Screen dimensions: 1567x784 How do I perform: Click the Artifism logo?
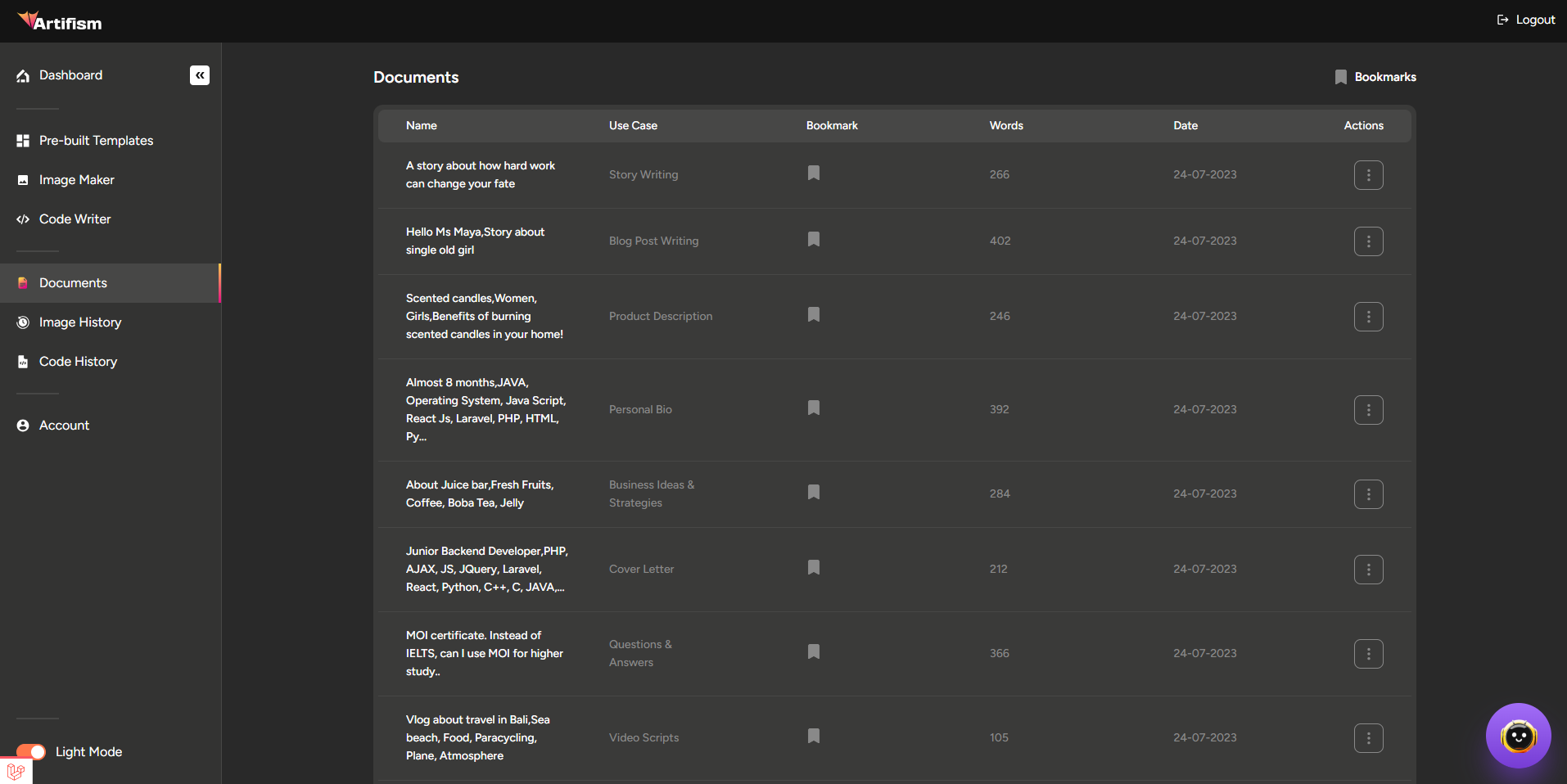61,21
